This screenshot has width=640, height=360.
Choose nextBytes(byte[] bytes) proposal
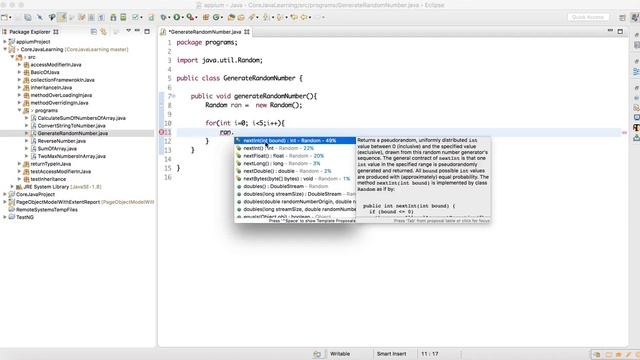click(x=295, y=179)
